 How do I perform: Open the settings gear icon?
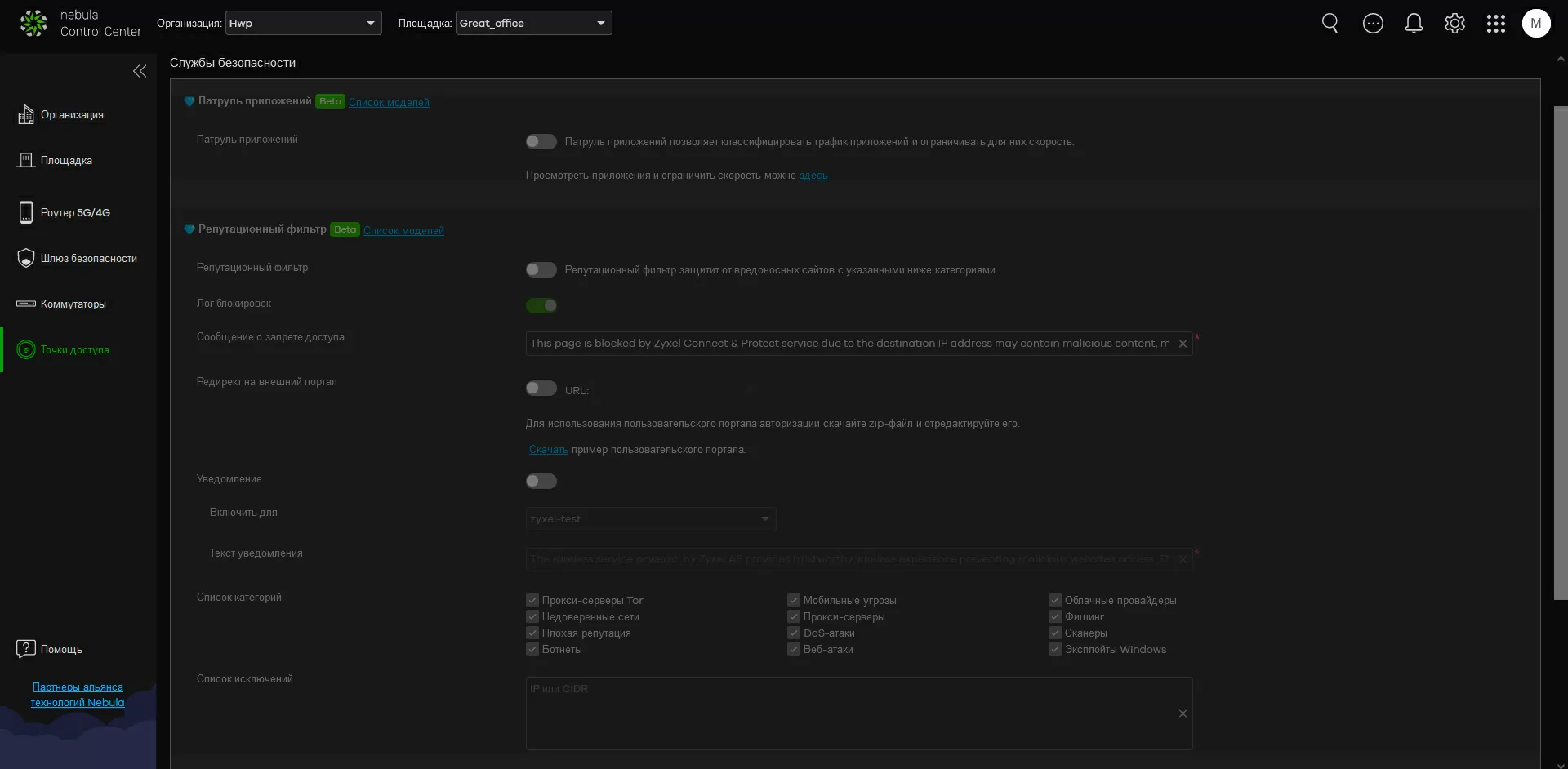pyautogui.click(x=1454, y=23)
